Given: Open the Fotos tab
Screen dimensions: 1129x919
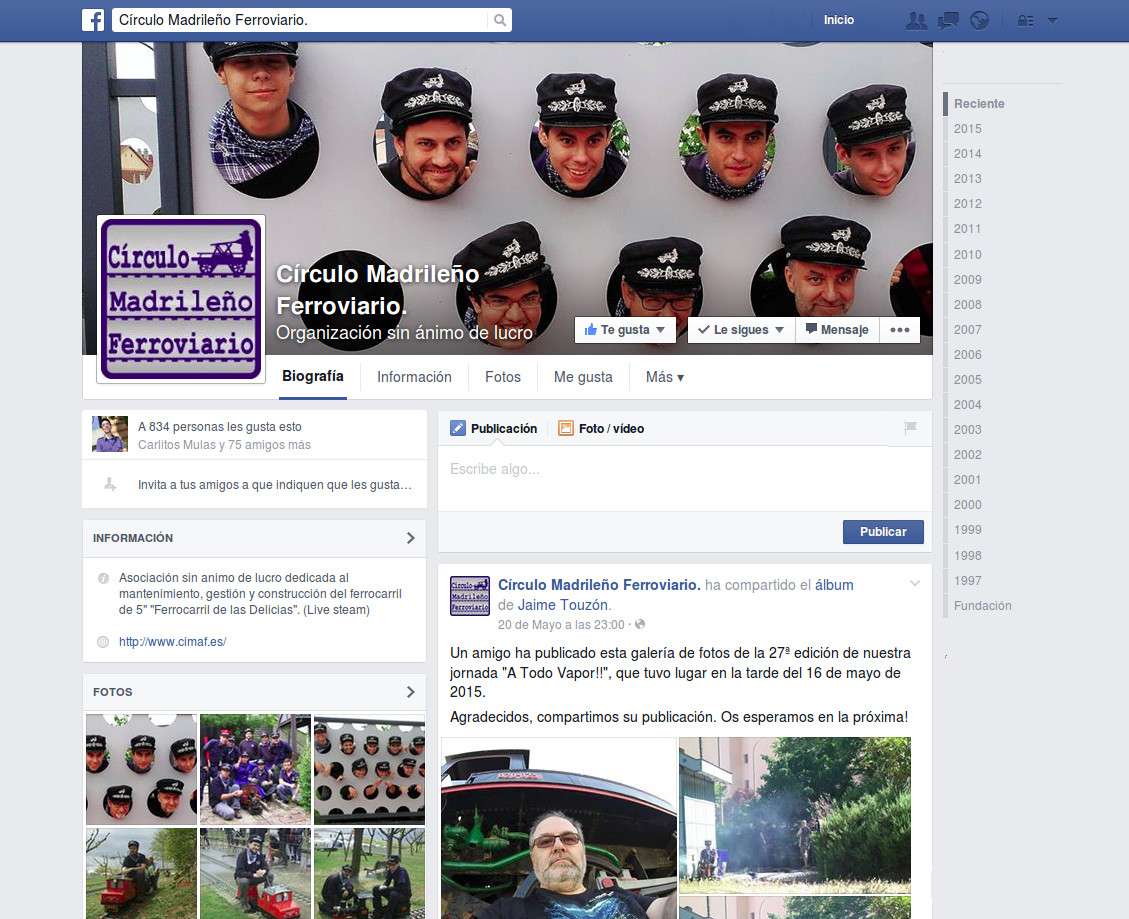Looking at the screenshot, I should (503, 377).
